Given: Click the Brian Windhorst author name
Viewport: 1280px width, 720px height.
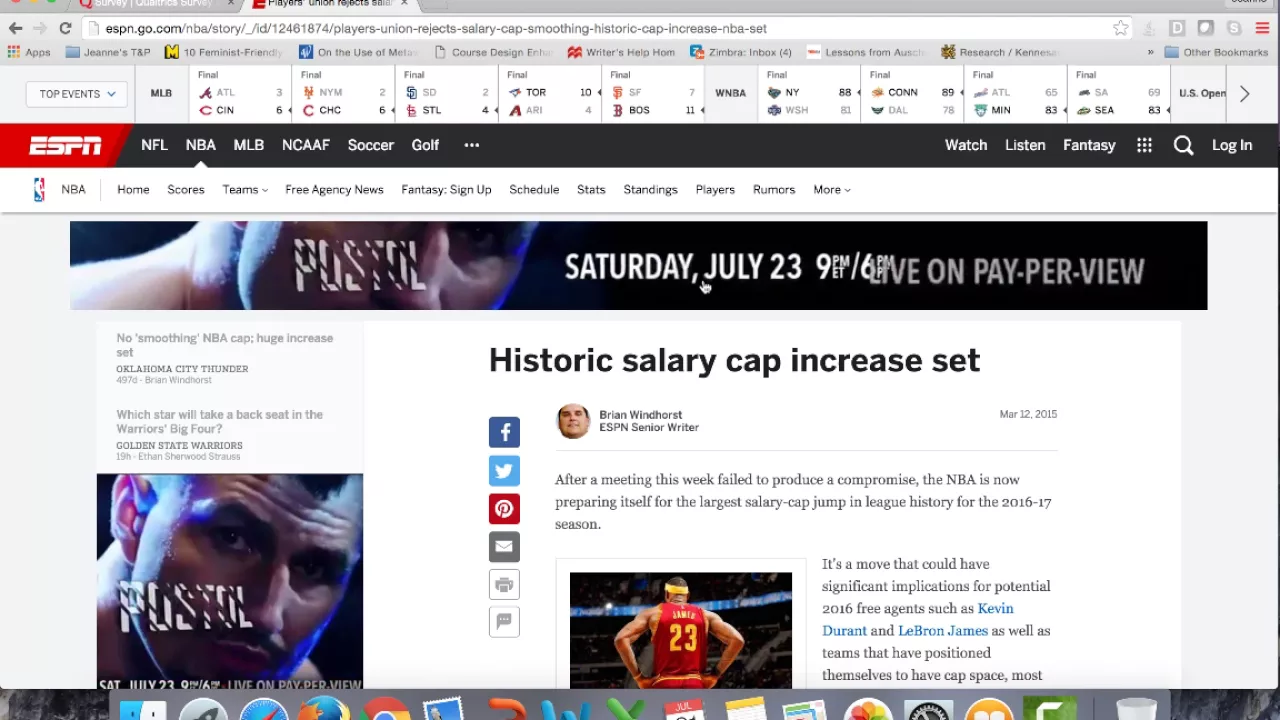Looking at the screenshot, I should pos(641,415).
